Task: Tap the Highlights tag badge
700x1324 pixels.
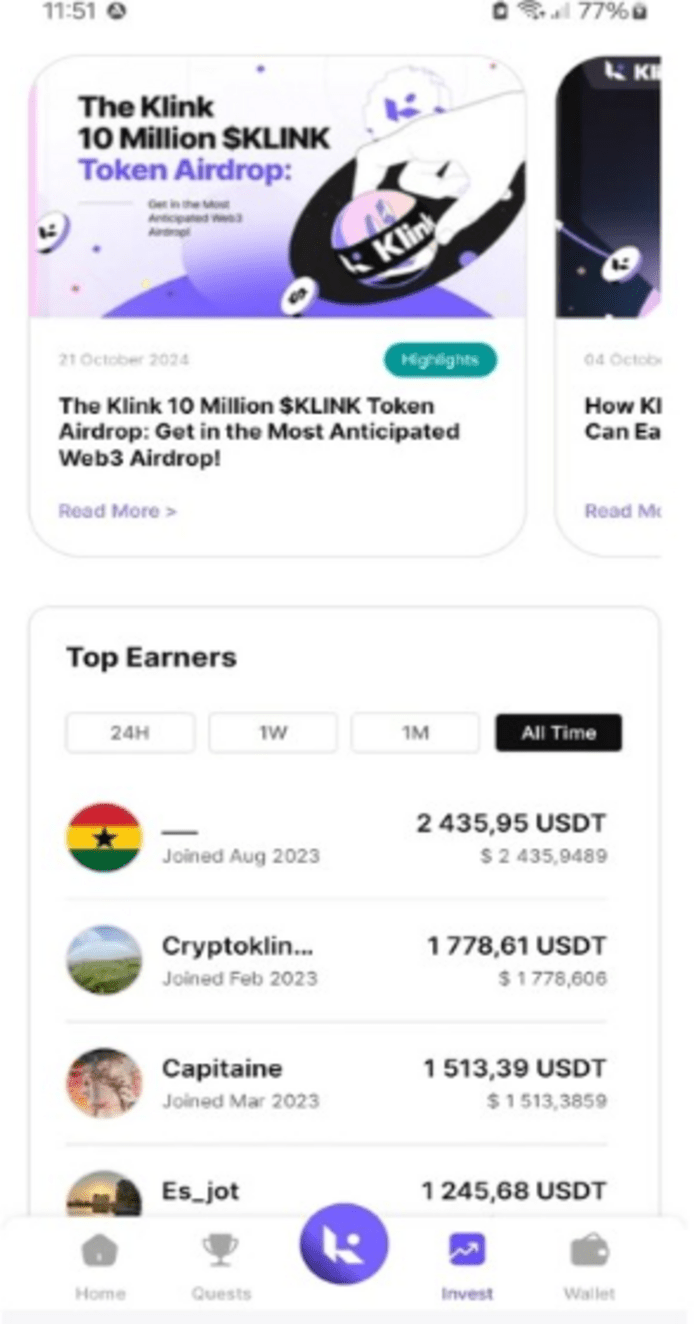Action: (x=440, y=360)
